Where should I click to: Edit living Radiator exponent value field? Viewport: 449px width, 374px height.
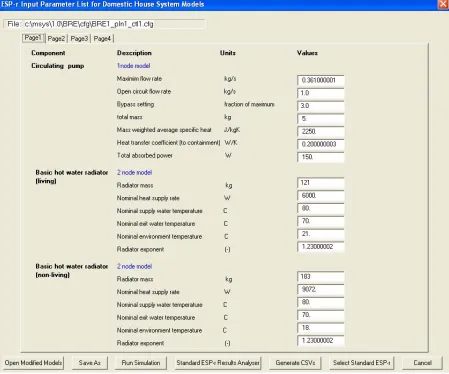tap(320, 247)
